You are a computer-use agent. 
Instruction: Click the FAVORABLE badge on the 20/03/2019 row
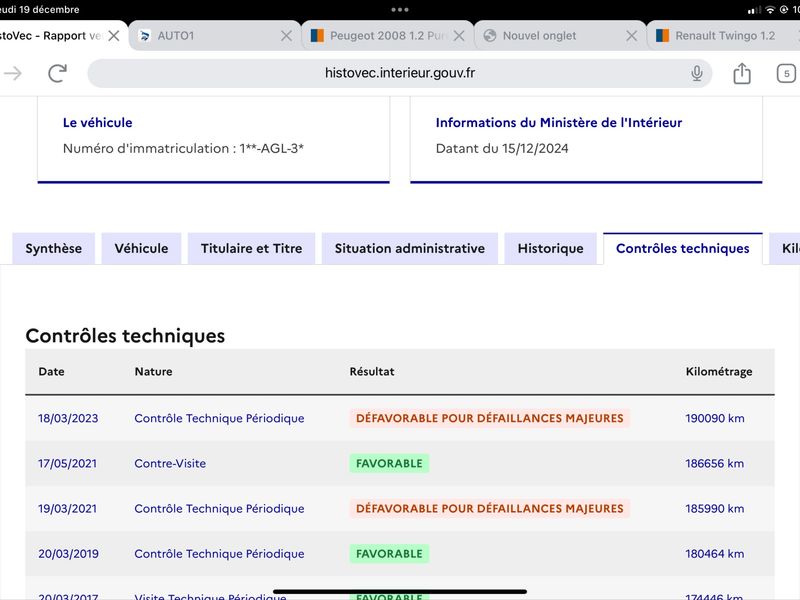click(389, 554)
